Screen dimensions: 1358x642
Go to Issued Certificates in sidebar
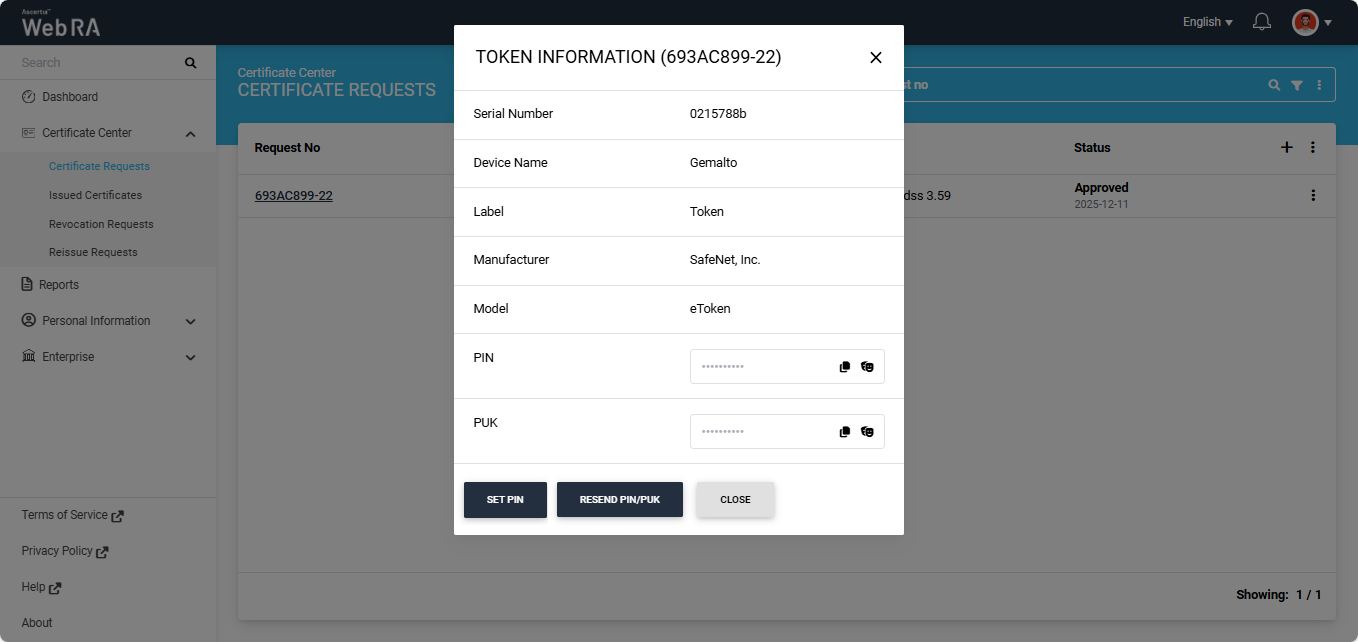click(95, 195)
